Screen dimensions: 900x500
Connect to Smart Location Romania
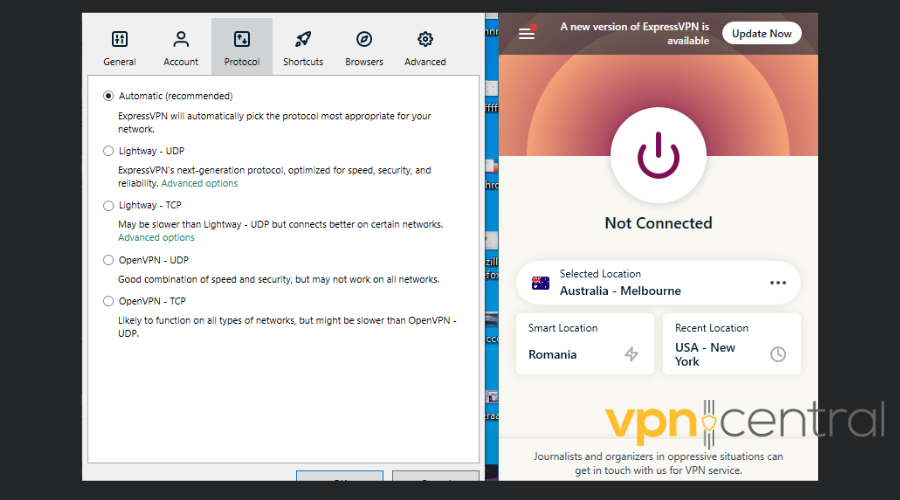tap(585, 344)
